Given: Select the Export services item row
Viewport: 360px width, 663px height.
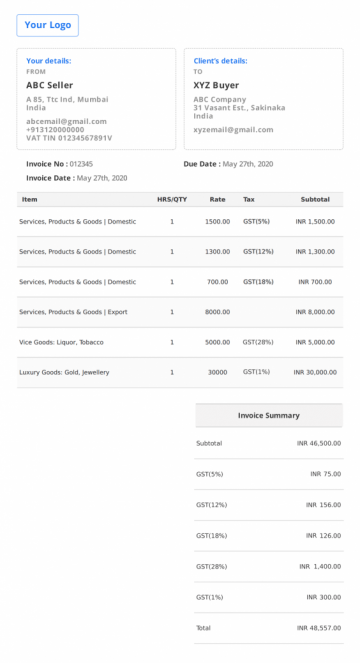Looking at the screenshot, I should tap(180, 312).
